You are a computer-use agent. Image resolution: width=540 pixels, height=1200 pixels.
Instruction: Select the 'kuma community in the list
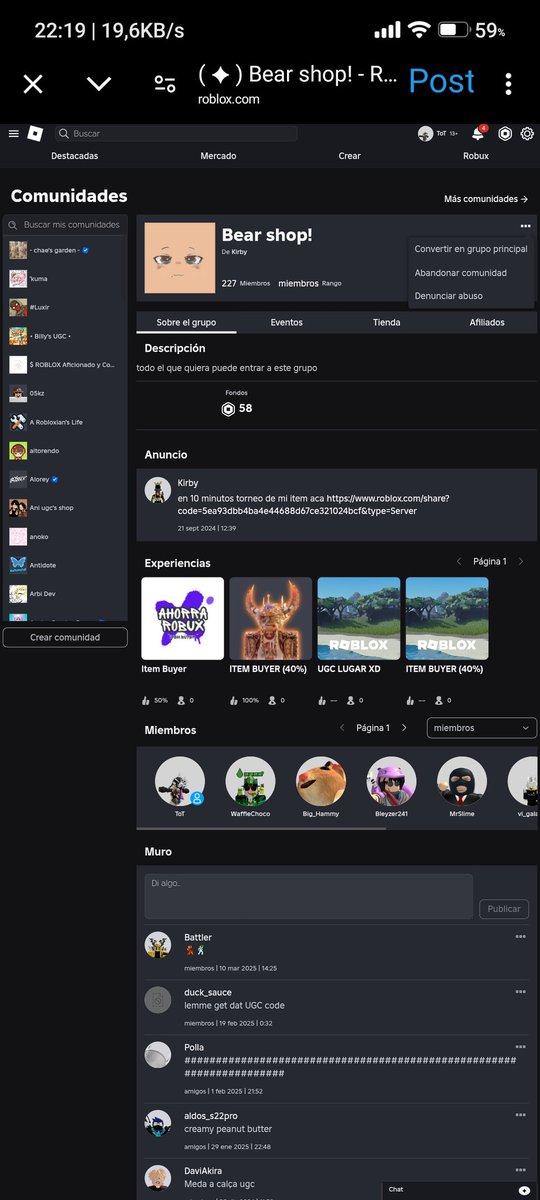coord(65,279)
